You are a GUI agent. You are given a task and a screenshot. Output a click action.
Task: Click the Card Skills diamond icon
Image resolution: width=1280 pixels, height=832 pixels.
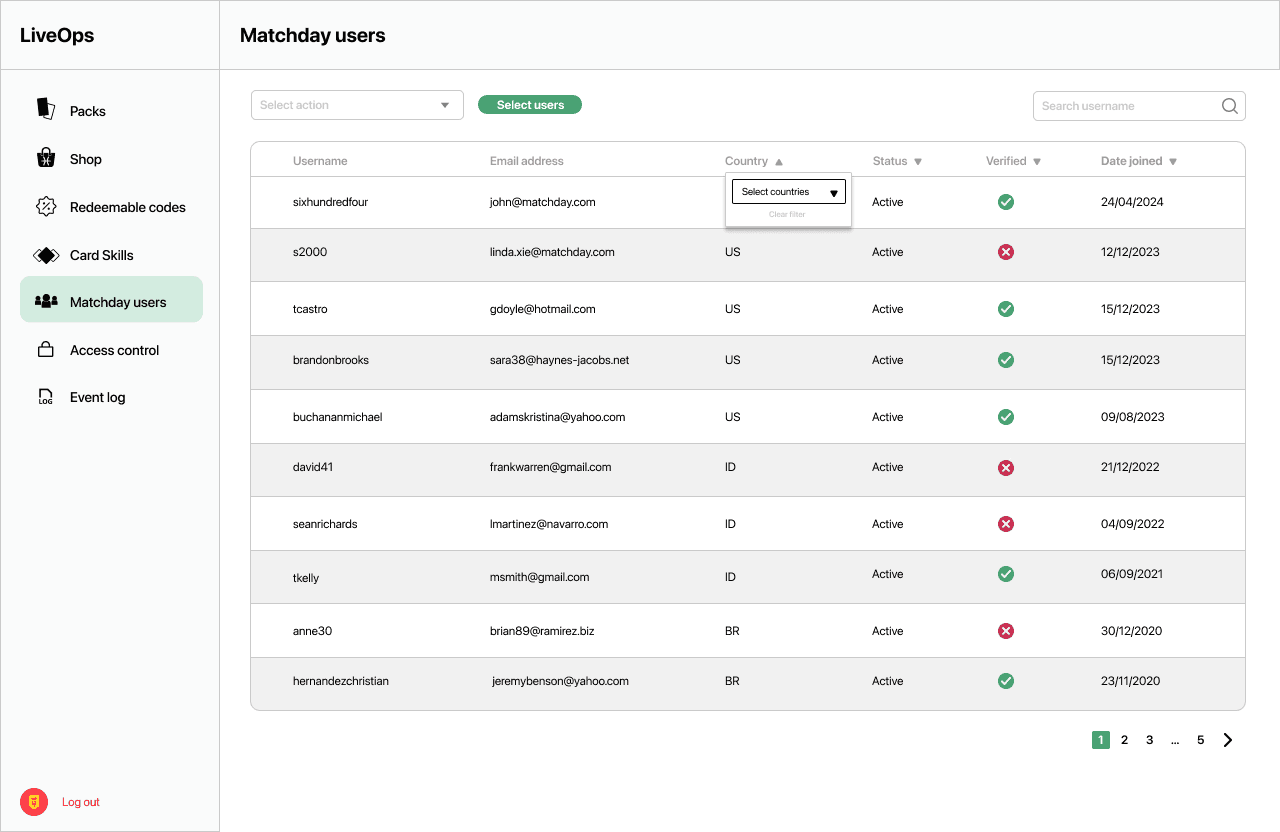click(46, 255)
